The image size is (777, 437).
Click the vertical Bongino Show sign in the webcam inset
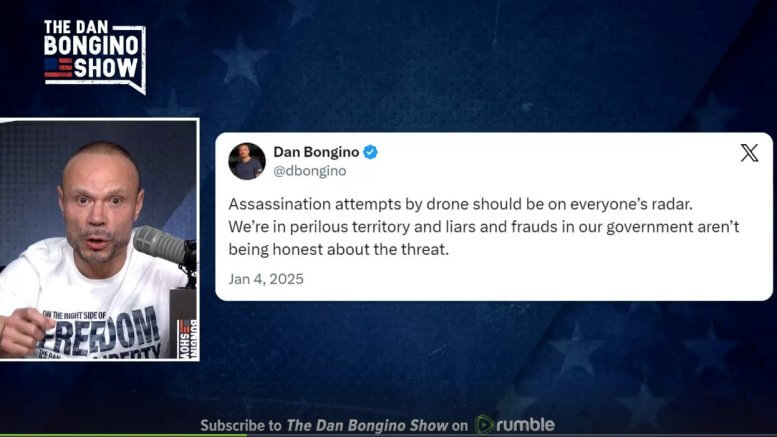(x=187, y=339)
